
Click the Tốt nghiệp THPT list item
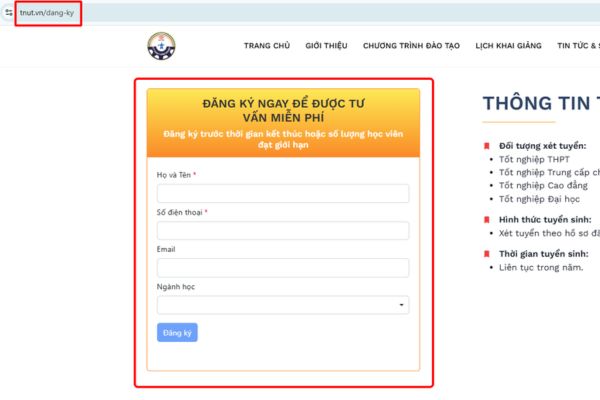[534, 159]
